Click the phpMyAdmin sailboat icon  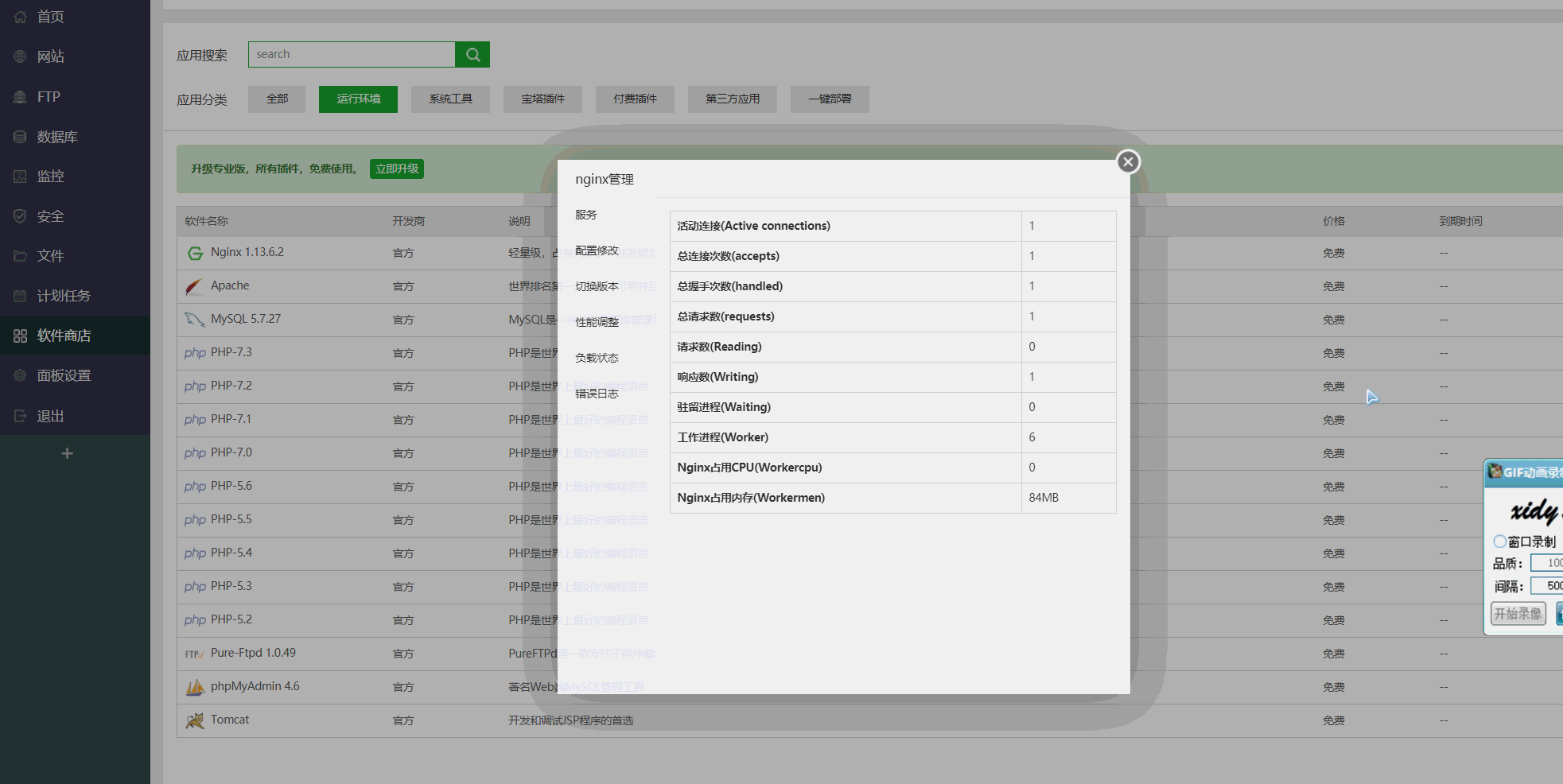[x=195, y=687]
